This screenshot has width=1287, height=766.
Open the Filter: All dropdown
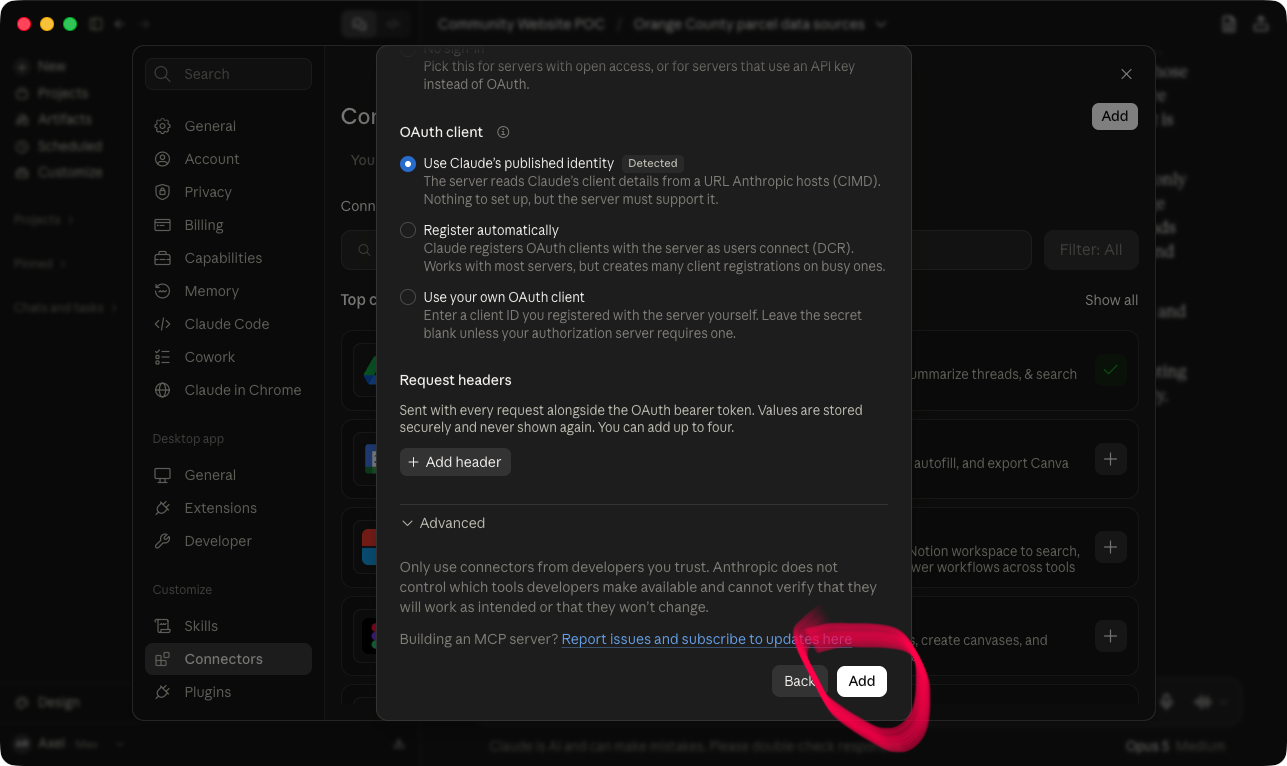pos(1091,250)
